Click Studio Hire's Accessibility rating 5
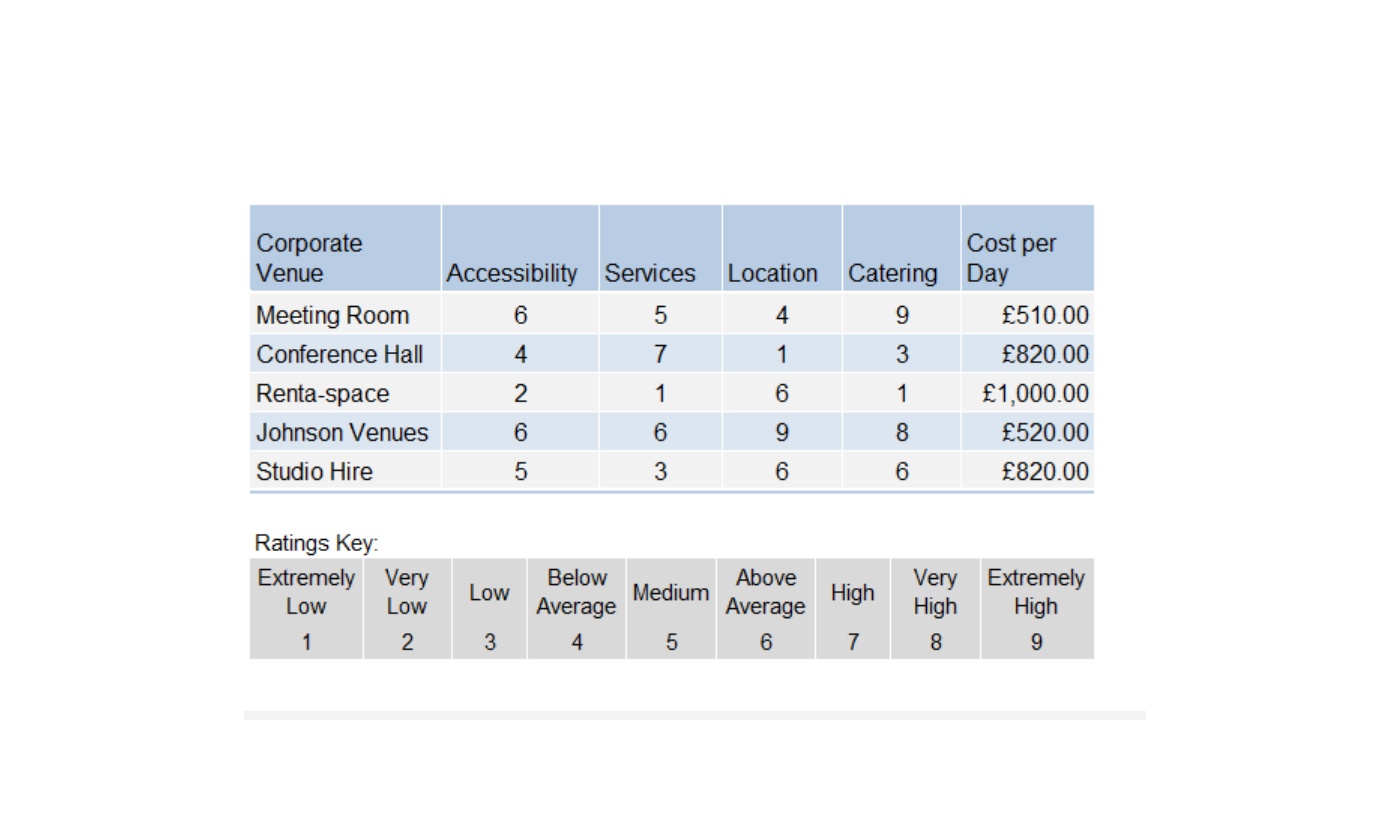Viewport: 1391px width, 820px height. (x=520, y=471)
